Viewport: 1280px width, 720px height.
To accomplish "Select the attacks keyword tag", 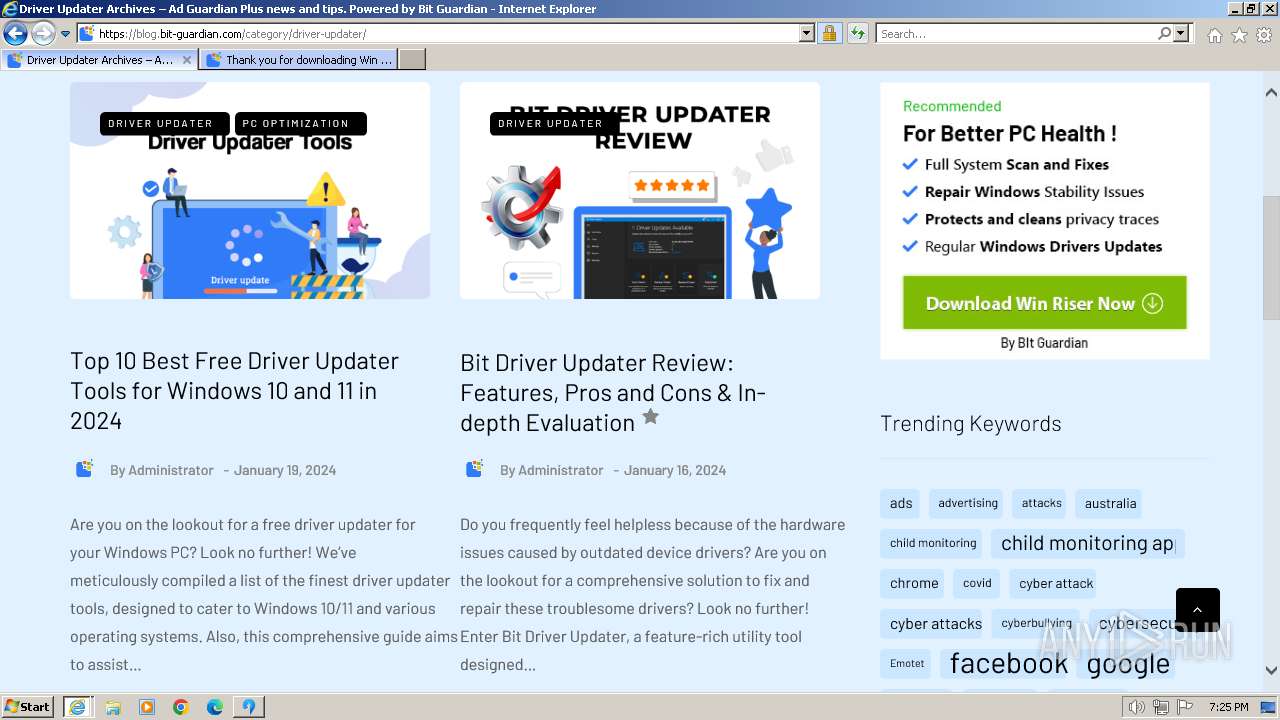I will pyautogui.click(x=1041, y=503).
